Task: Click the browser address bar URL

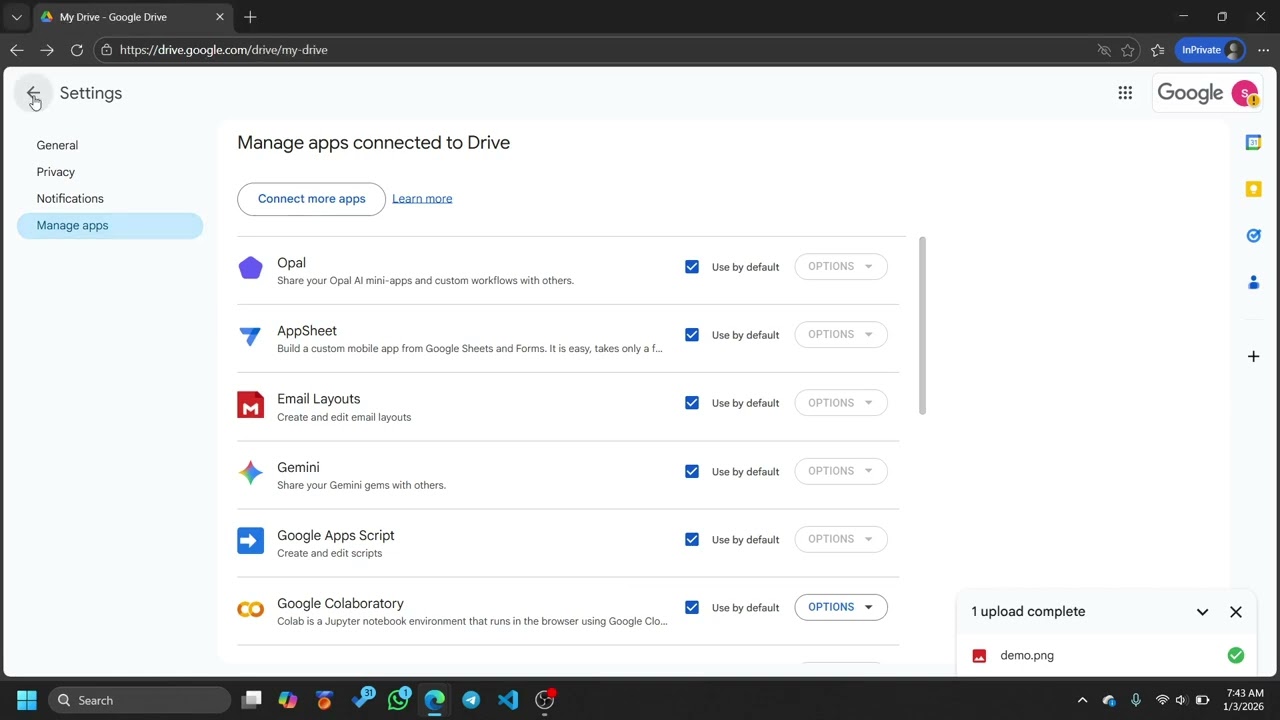Action: click(224, 50)
